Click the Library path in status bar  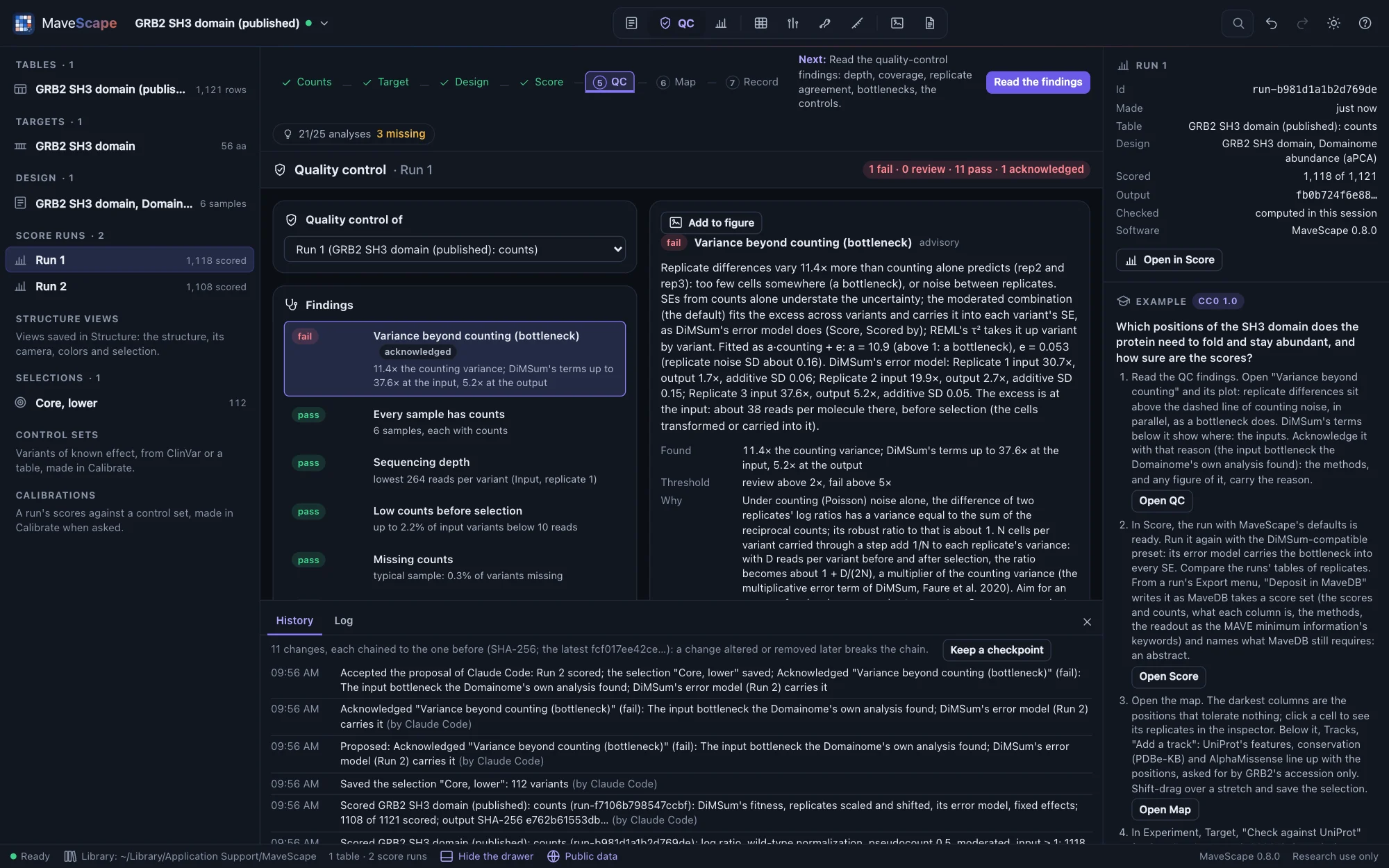[190, 856]
